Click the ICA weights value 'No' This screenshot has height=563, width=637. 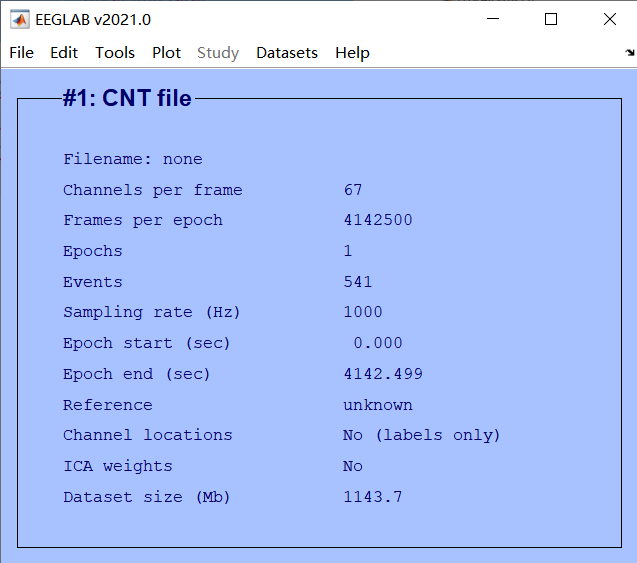pos(353,466)
